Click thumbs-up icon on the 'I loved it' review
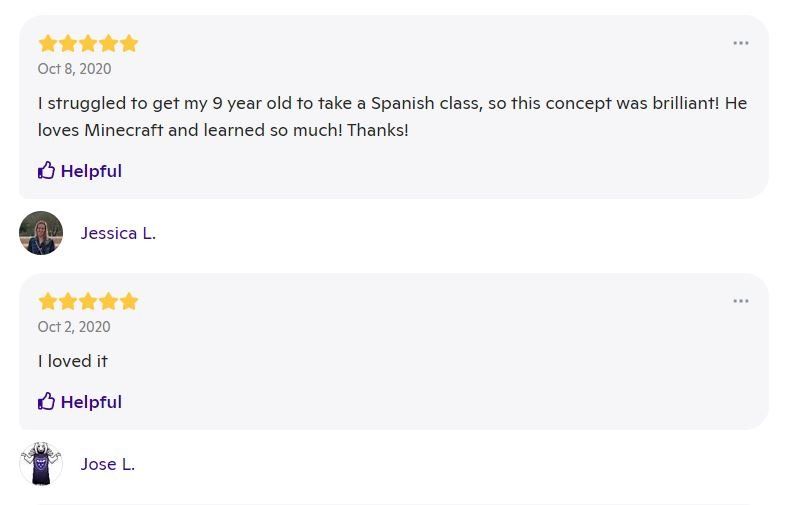The height and width of the screenshot is (505, 802). click(46, 402)
